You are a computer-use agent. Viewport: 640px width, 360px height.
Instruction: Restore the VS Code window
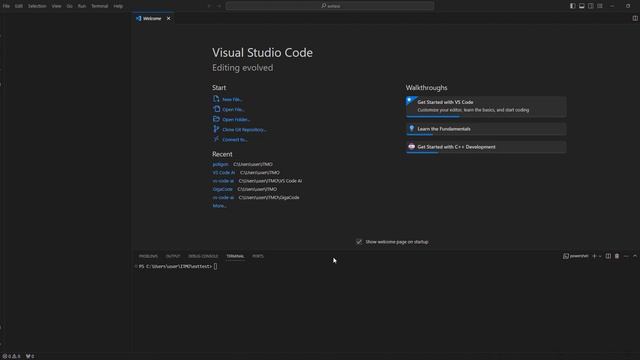pyautogui.click(x=628, y=6)
